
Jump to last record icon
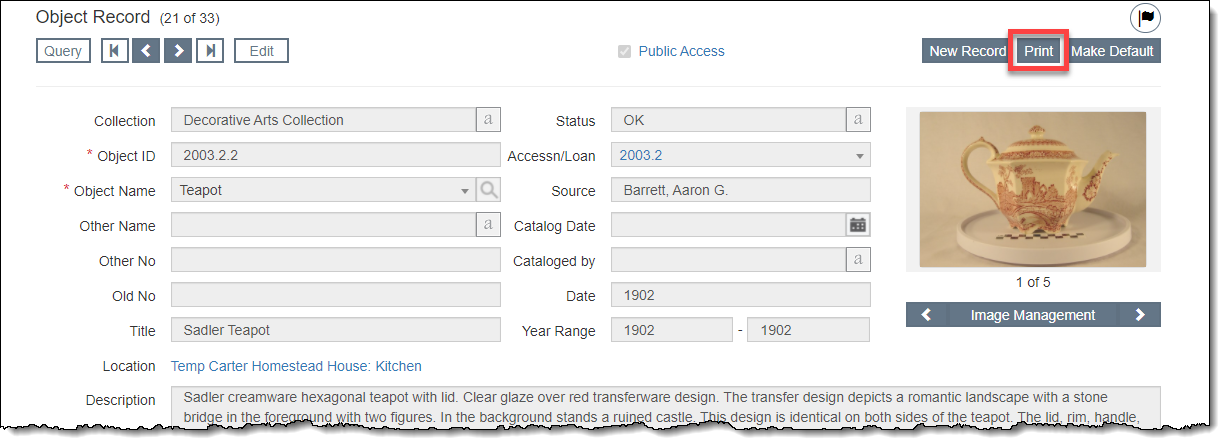click(x=209, y=51)
